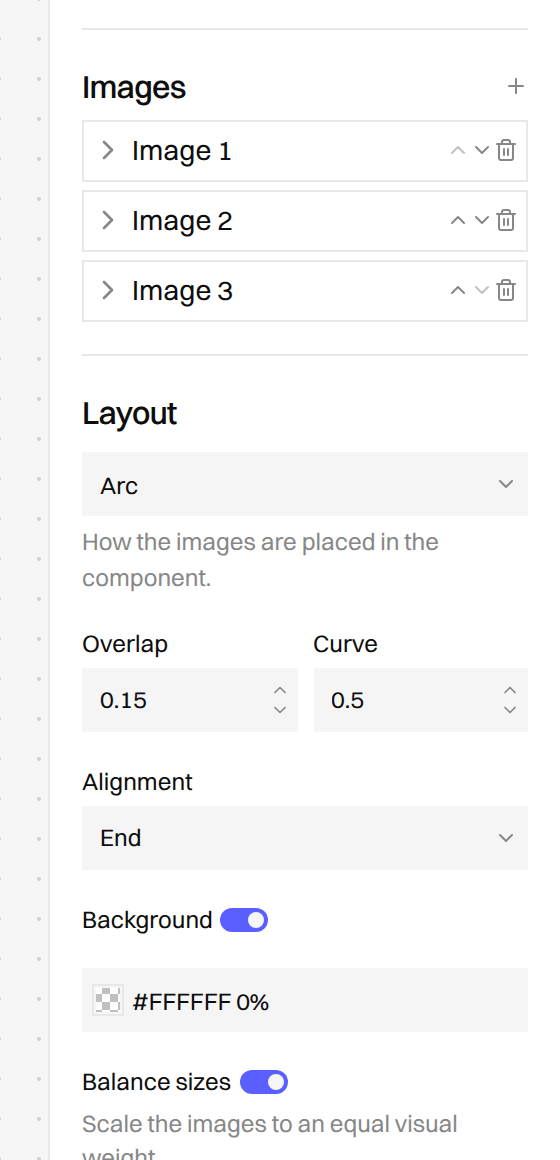
Task: Delete Image 2 with trash icon
Action: click(x=506, y=220)
